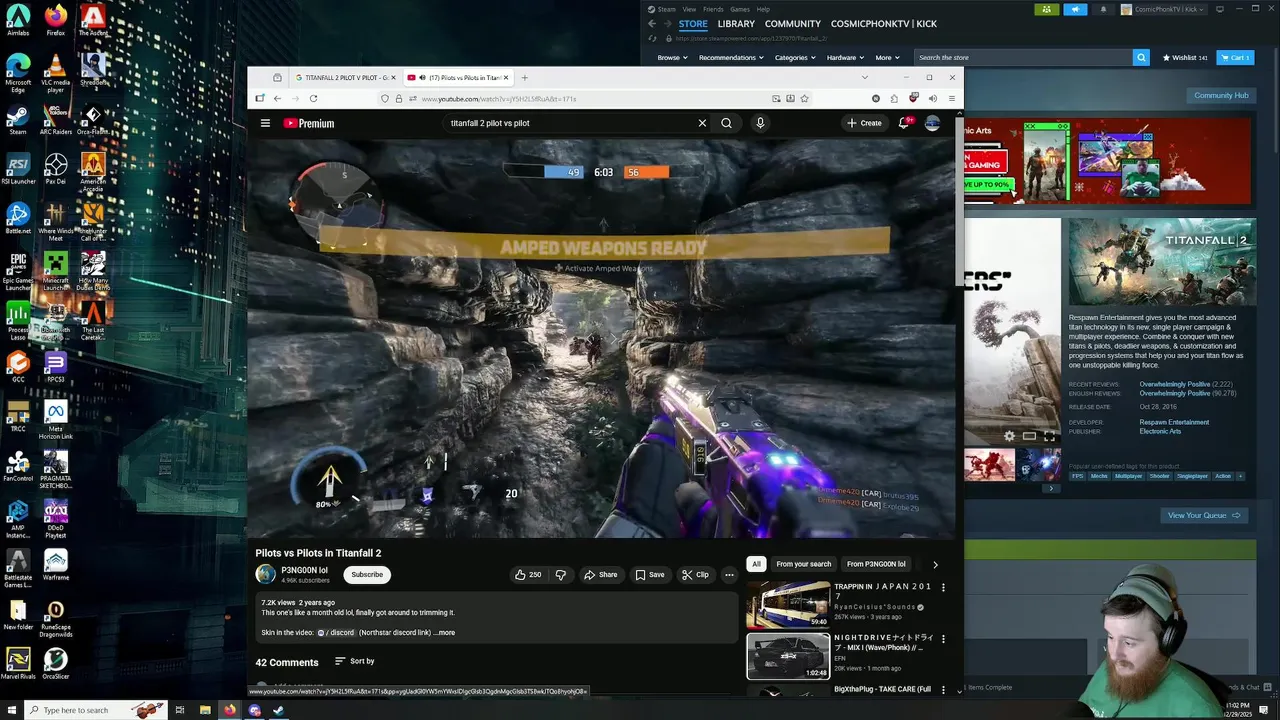Open the Respawn Entertainment developer link
This screenshot has height=720, width=1280.
point(1174,422)
